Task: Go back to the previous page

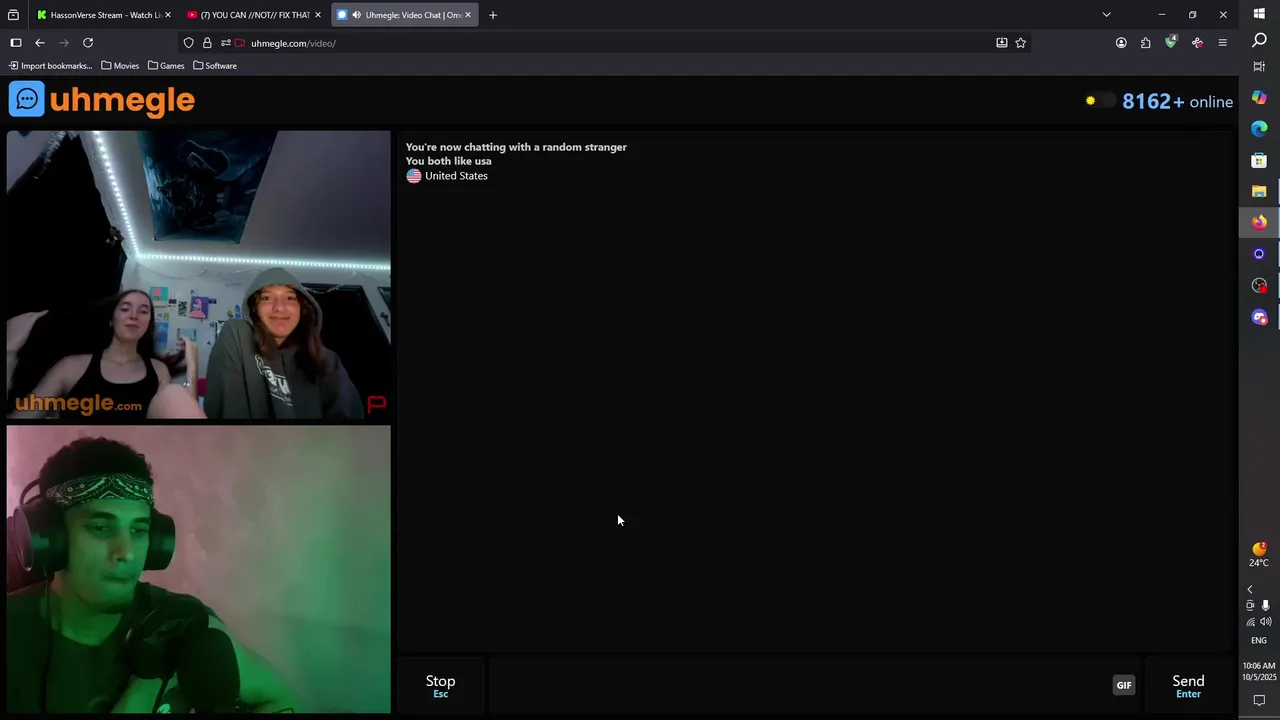Action: click(40, 43)
